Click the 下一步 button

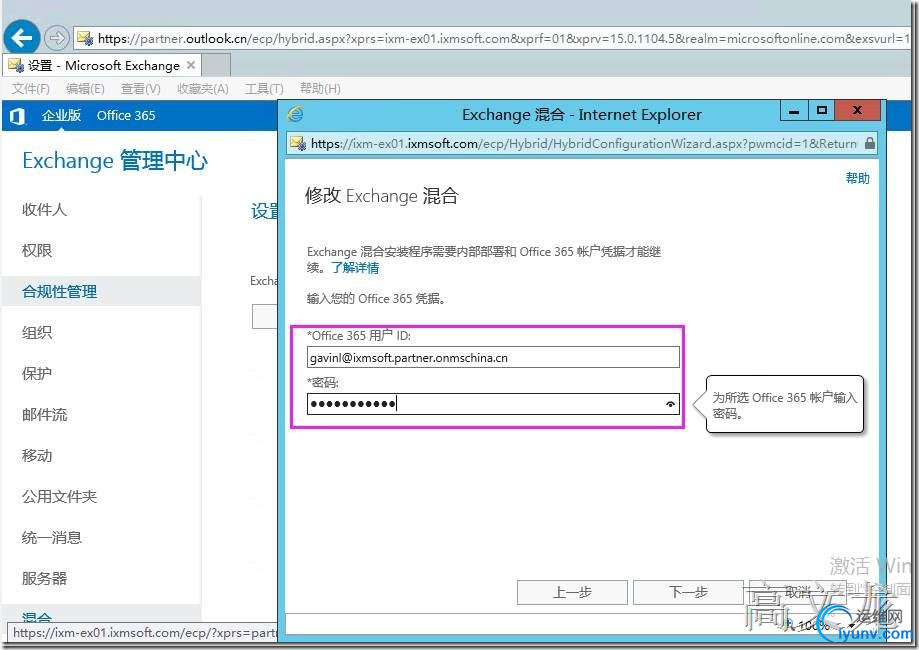click(688, 592)
